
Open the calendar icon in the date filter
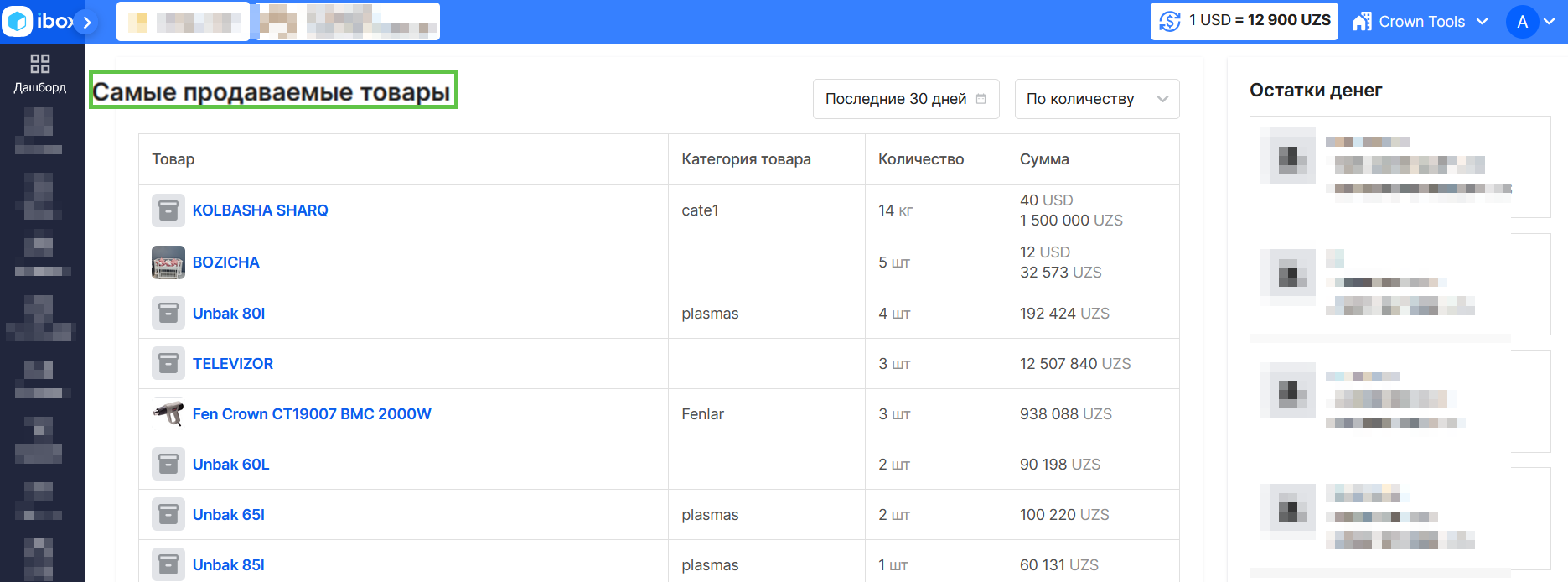pyautogui.click(x=981, y=98)
